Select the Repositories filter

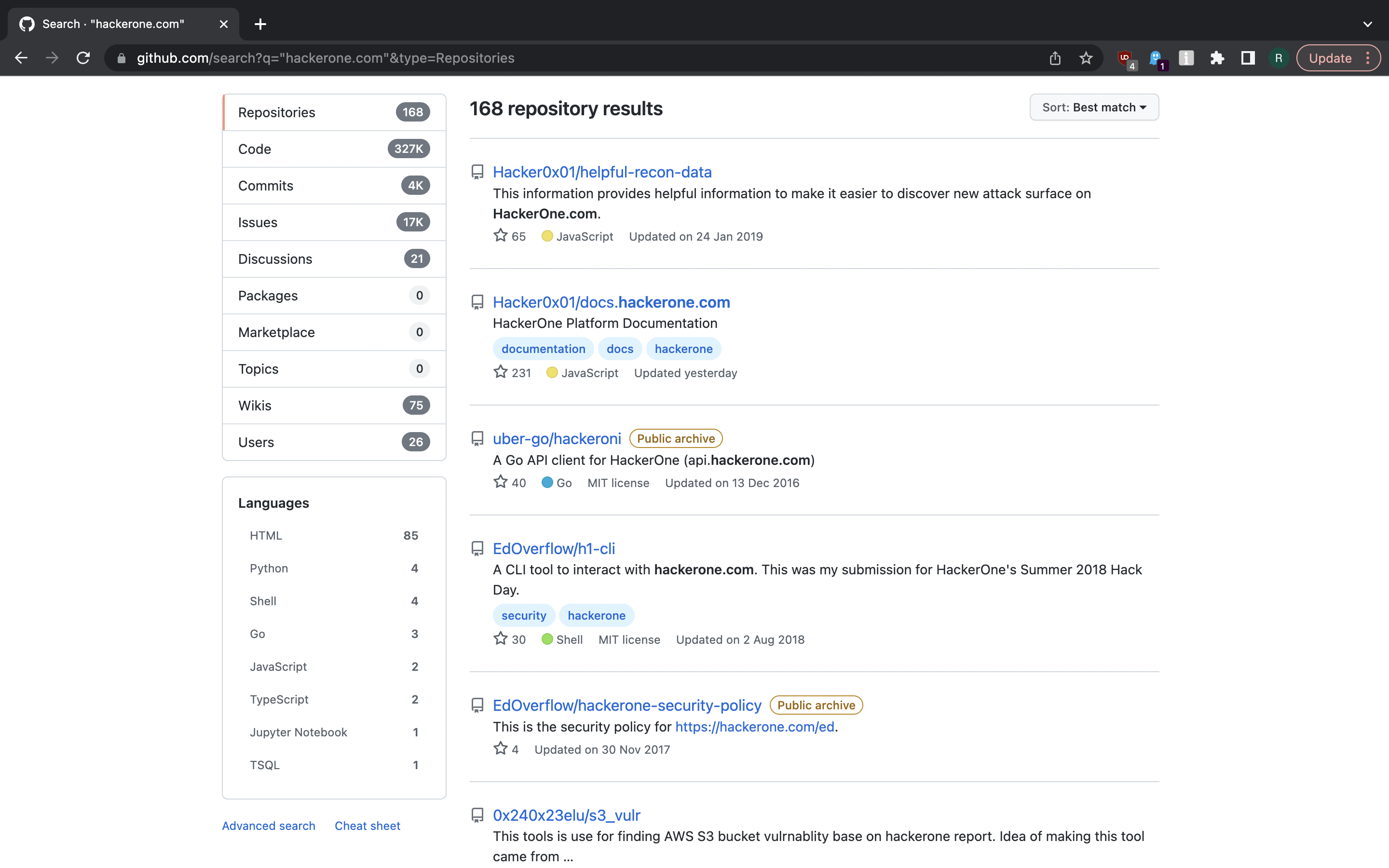pyautogui.click(x=334, y=112)
